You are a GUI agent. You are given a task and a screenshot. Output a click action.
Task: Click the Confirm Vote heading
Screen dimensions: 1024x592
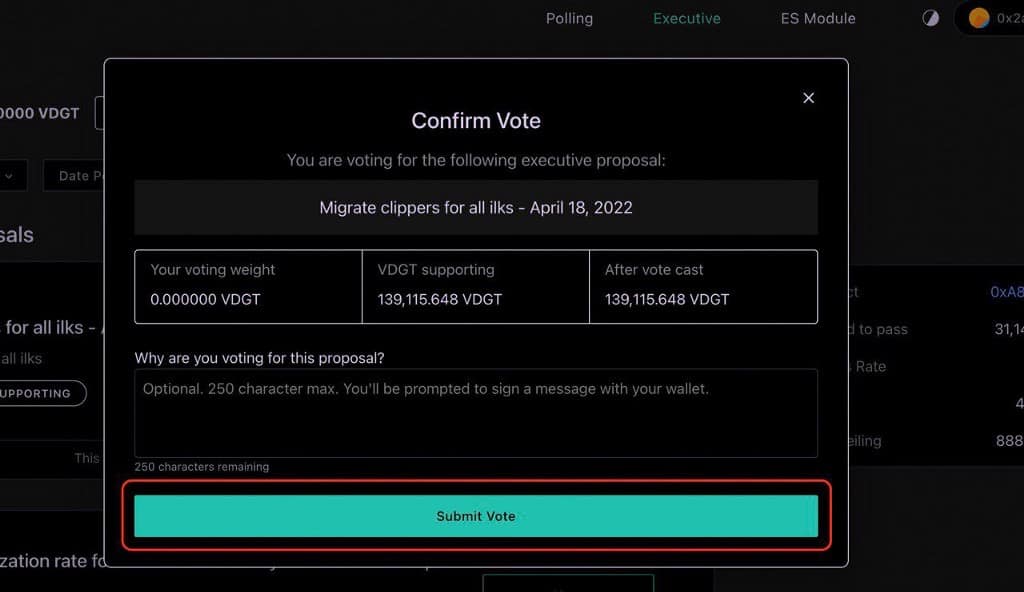(x=476, y=121)
